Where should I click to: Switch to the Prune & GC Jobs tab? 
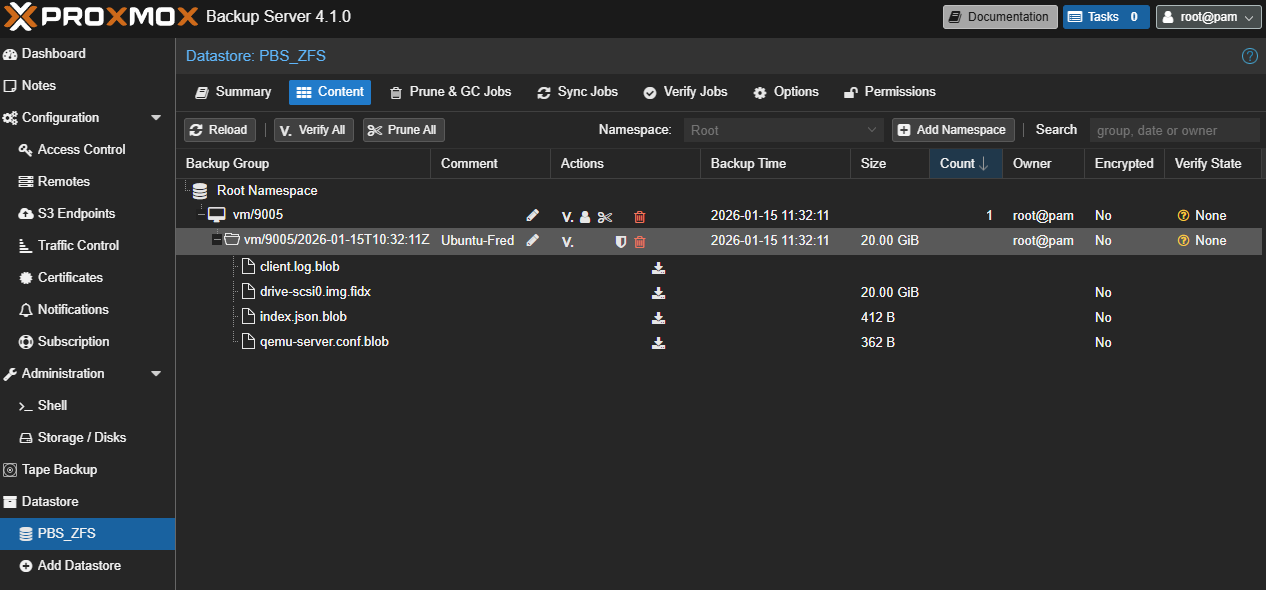(x=450, y=92)
